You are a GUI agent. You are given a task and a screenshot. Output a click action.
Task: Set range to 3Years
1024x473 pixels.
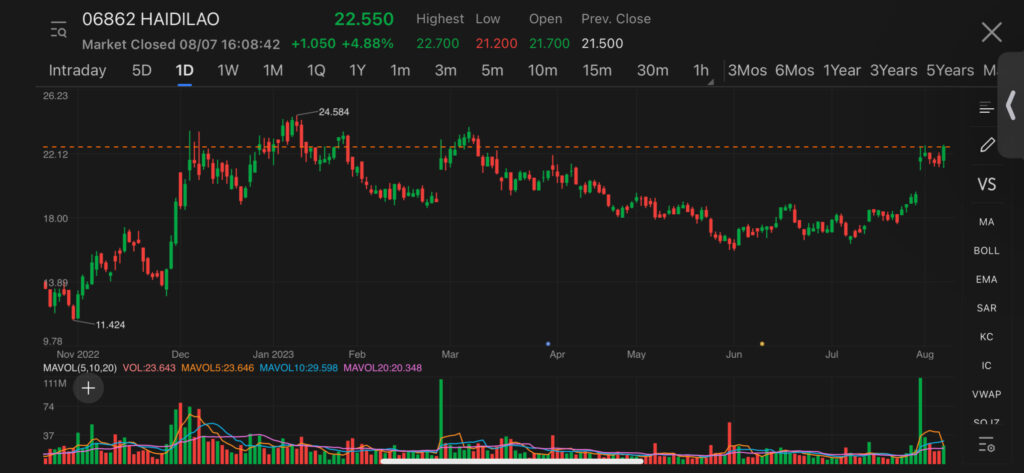coord(893,71)
